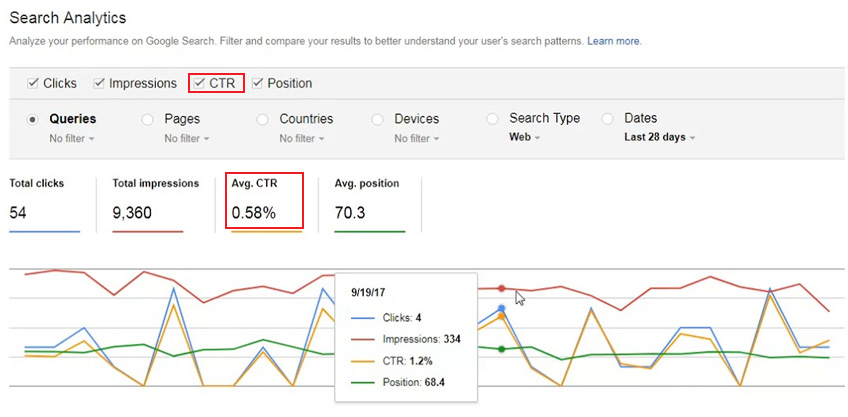Expand the Devices No filter dropdown
This screenshot has width=848, height=417.
(x=416, y=138)
